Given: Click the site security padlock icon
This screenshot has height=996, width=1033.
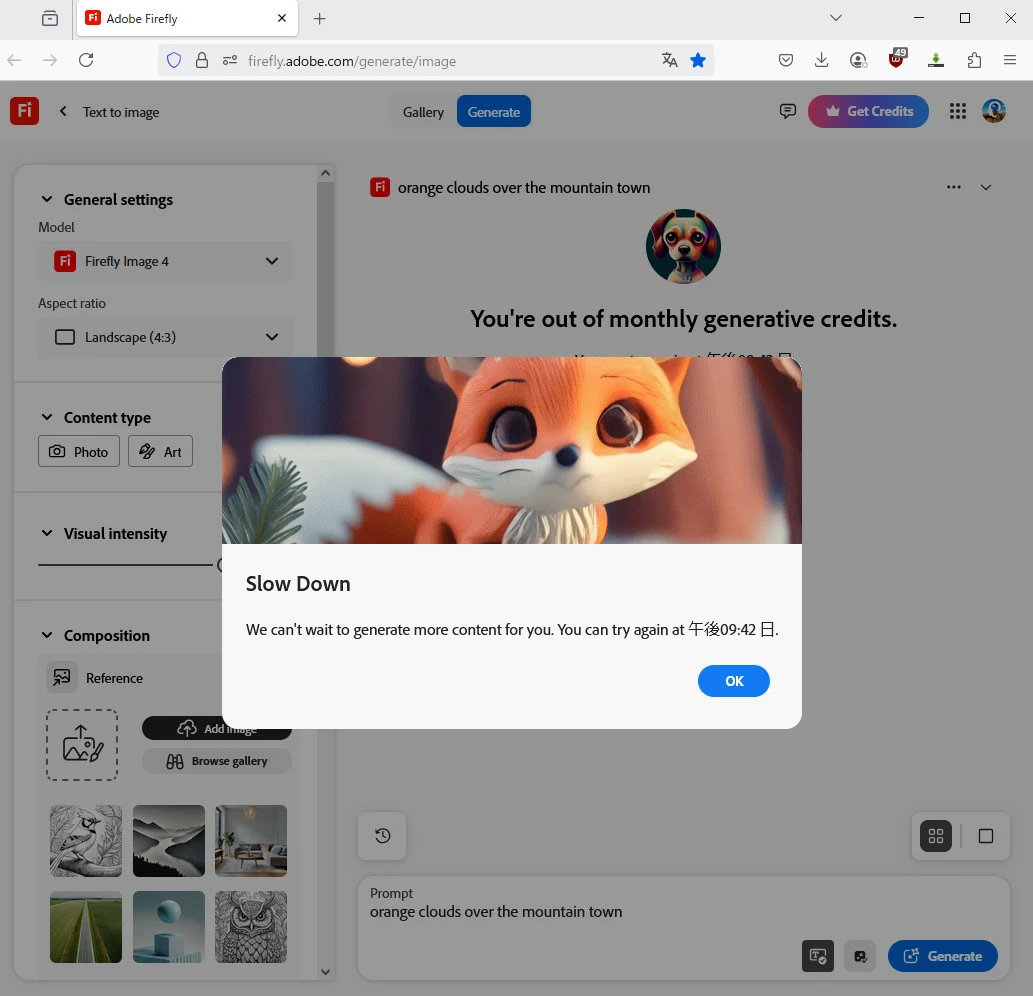Looking at the screenshot, I should [x=202, y=61].
